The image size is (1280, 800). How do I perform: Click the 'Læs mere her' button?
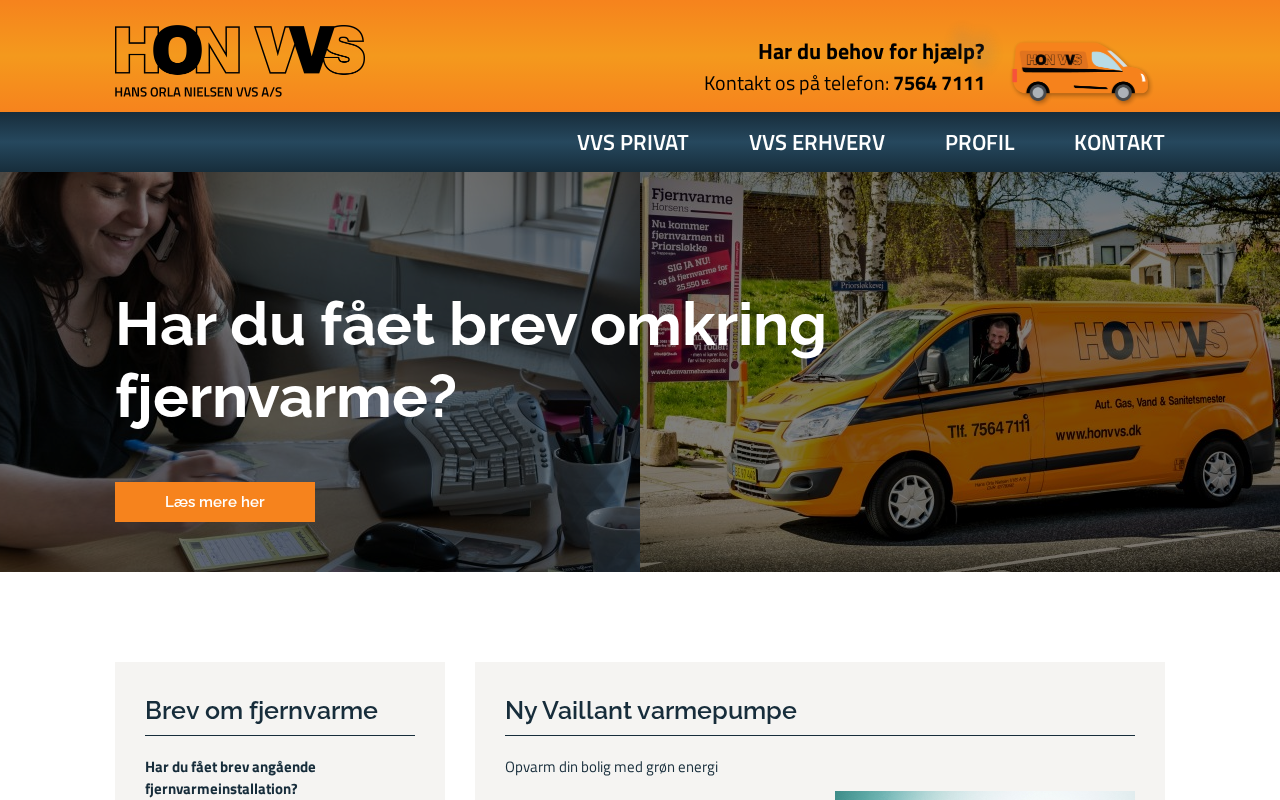tap(215, 502)
